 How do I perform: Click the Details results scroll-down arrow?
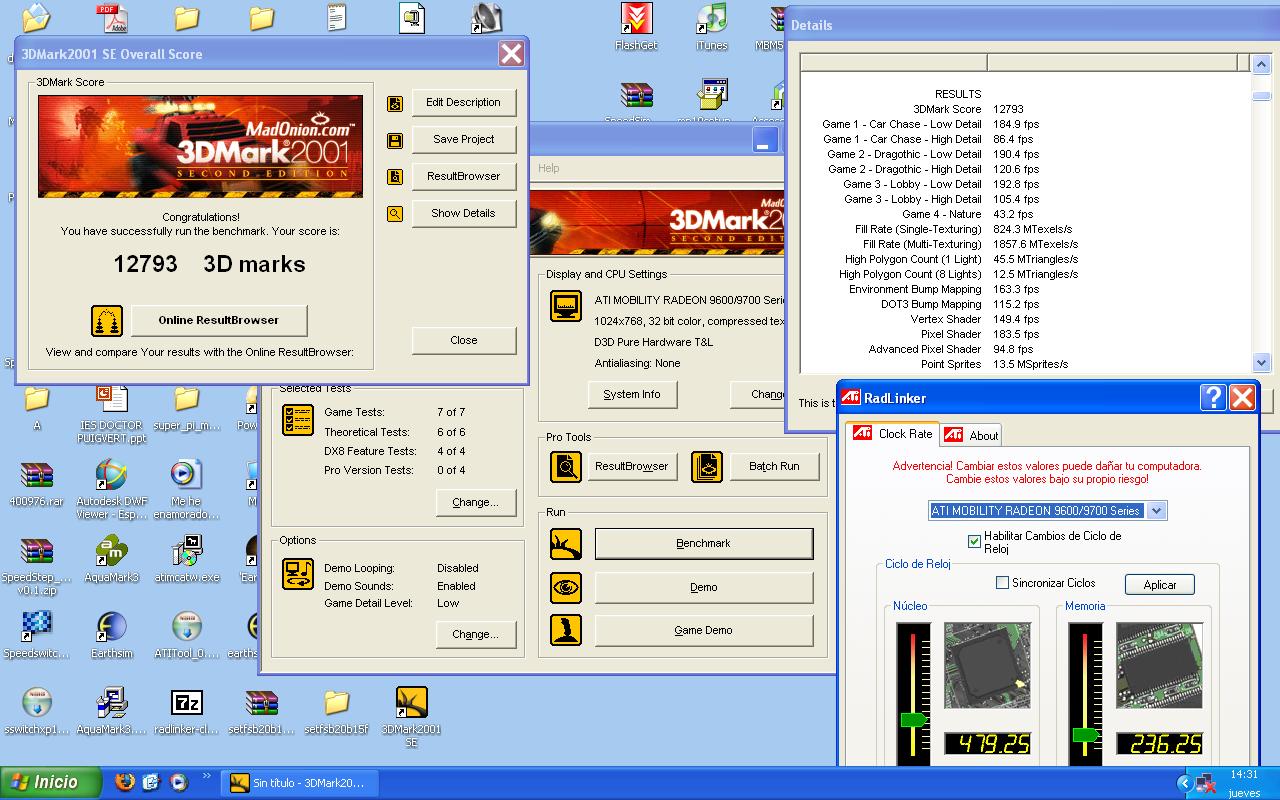pos(1261,363)
